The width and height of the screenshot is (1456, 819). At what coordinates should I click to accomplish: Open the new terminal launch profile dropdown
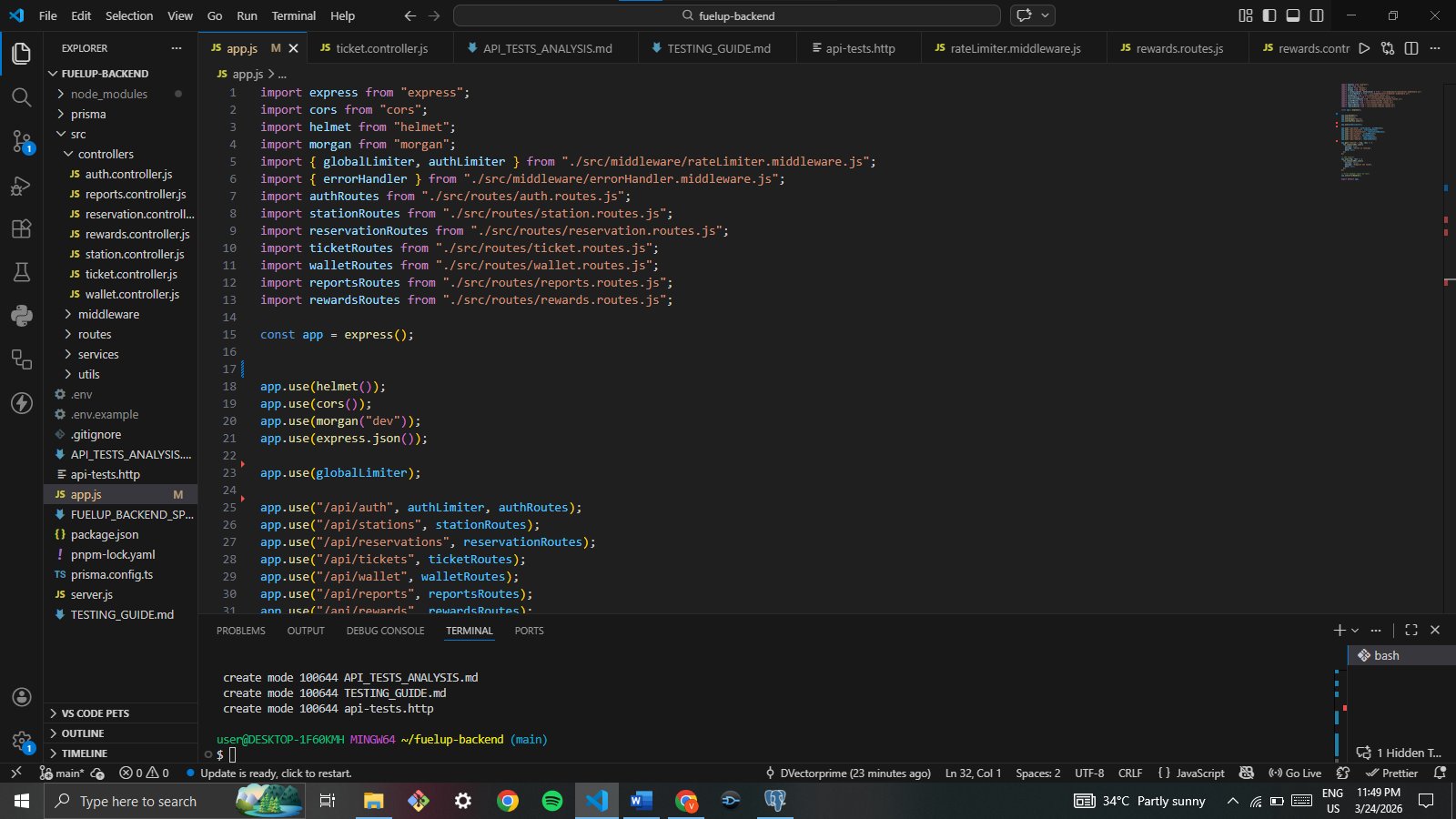coord(1355,630)
